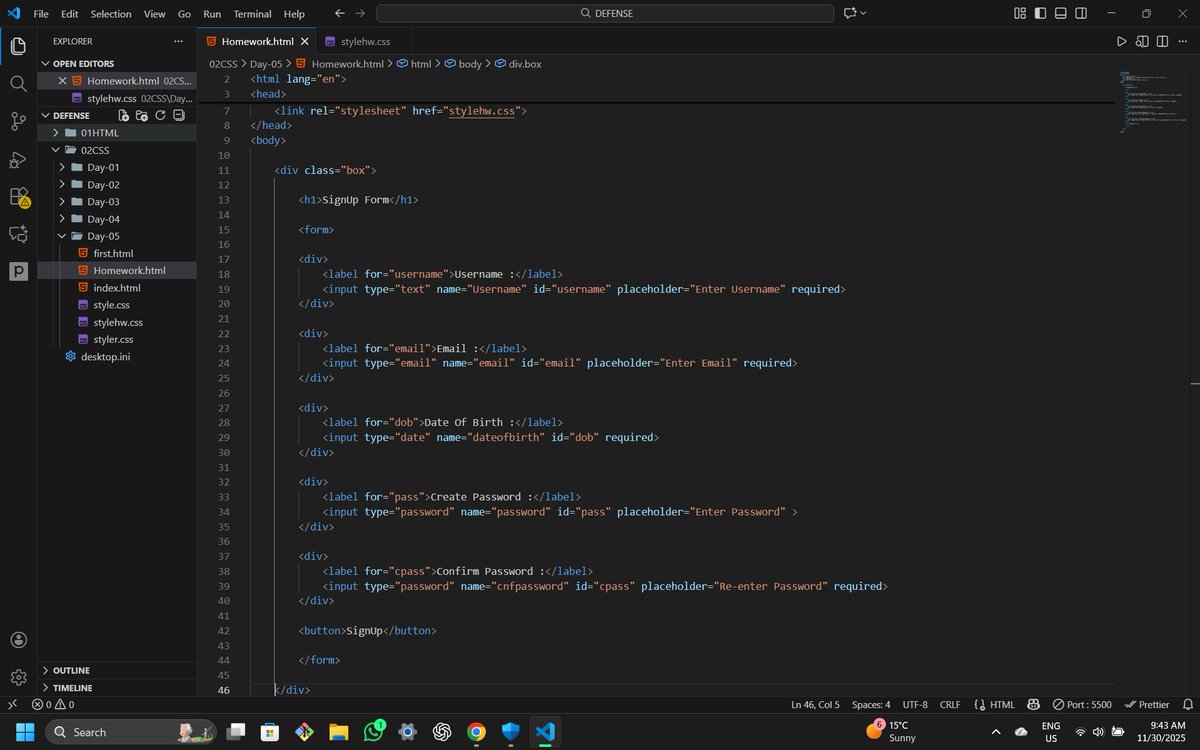Click New Folder icon in DEFENSE header

tap(141, 116)
